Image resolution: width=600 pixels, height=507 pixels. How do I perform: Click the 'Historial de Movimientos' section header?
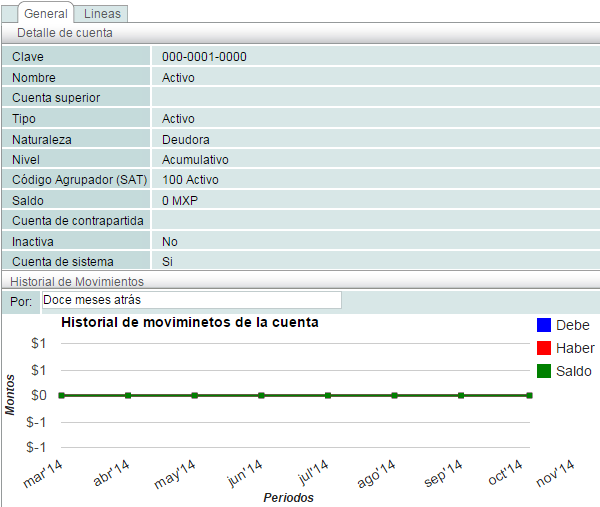click(x=77, y=282)
